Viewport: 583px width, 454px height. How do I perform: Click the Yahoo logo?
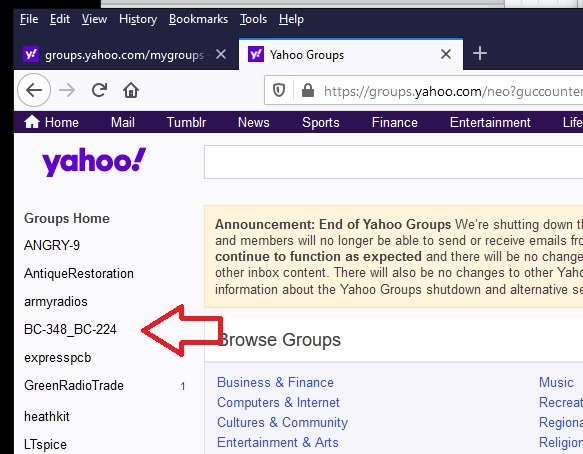point(94,162)
